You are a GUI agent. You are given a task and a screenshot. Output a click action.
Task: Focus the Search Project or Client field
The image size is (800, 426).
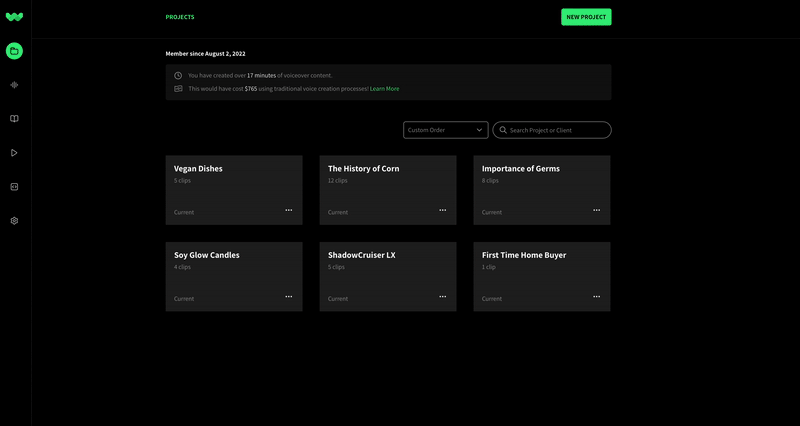coord(552,130)
